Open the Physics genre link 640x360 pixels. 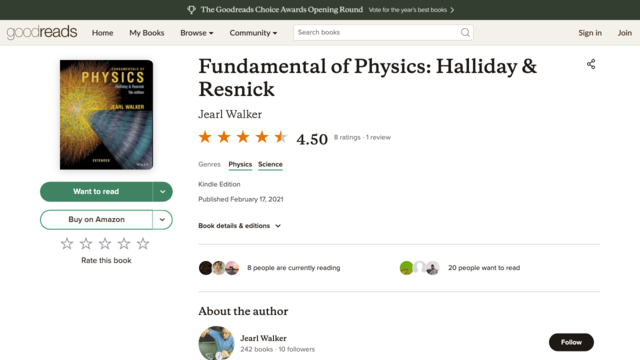(240, 164)
